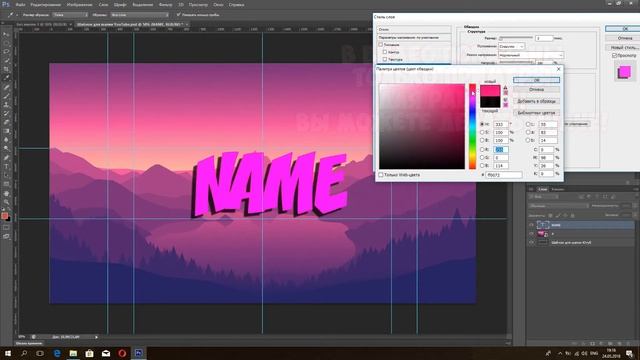Select the History Brush tool
The width and height of the screenshot is (640, 360).
pyautogui.click(x=6, y=113)
